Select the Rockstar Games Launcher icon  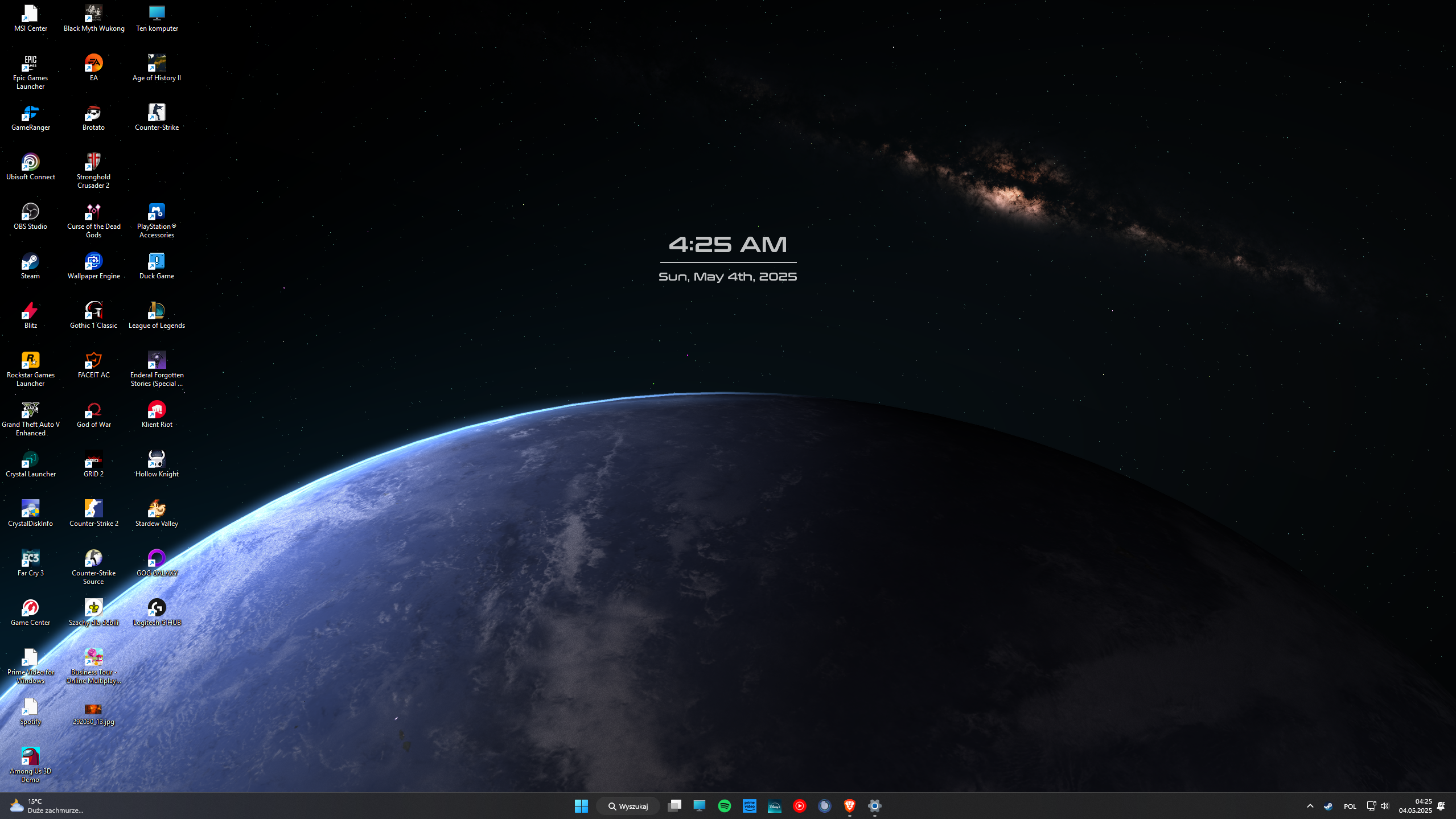pos(31,369)
